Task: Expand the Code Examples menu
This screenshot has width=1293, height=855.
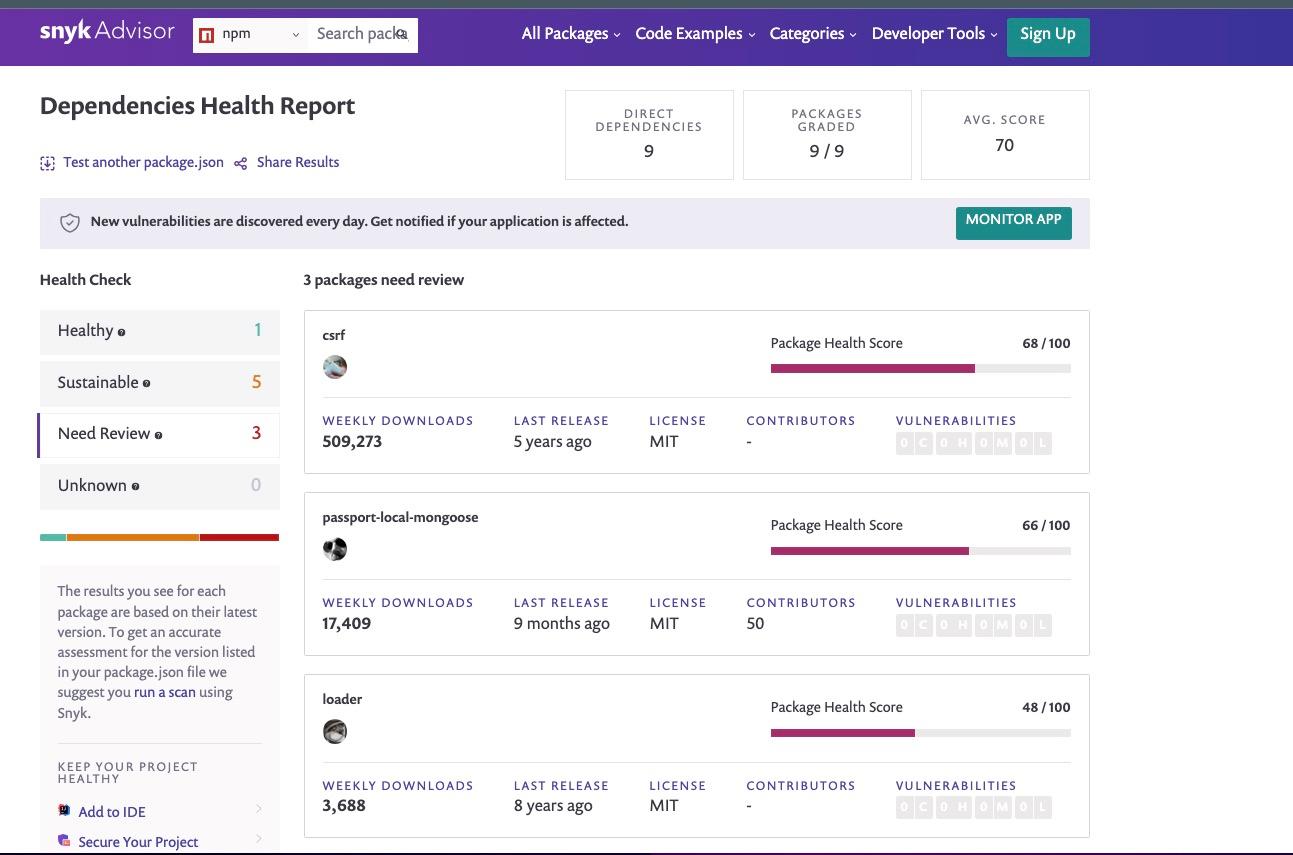Action: click(695, 34)
